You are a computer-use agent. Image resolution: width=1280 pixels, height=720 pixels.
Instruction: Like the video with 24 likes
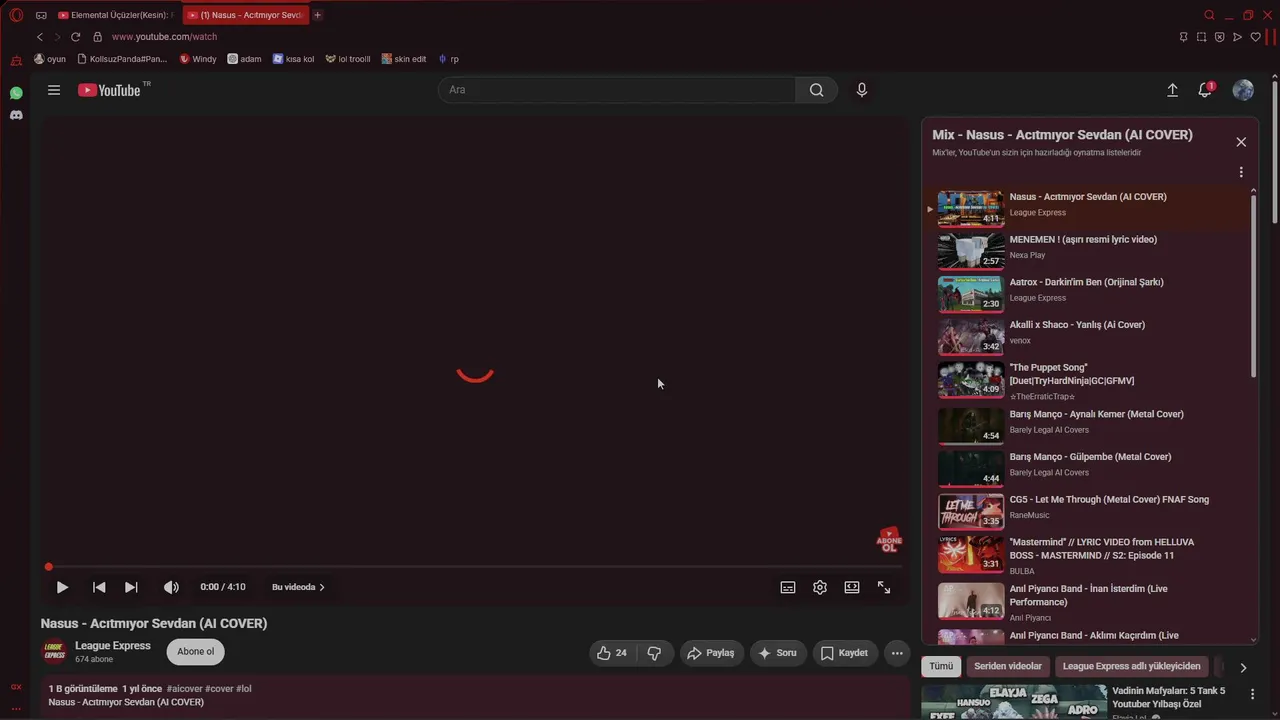(612, 653)
